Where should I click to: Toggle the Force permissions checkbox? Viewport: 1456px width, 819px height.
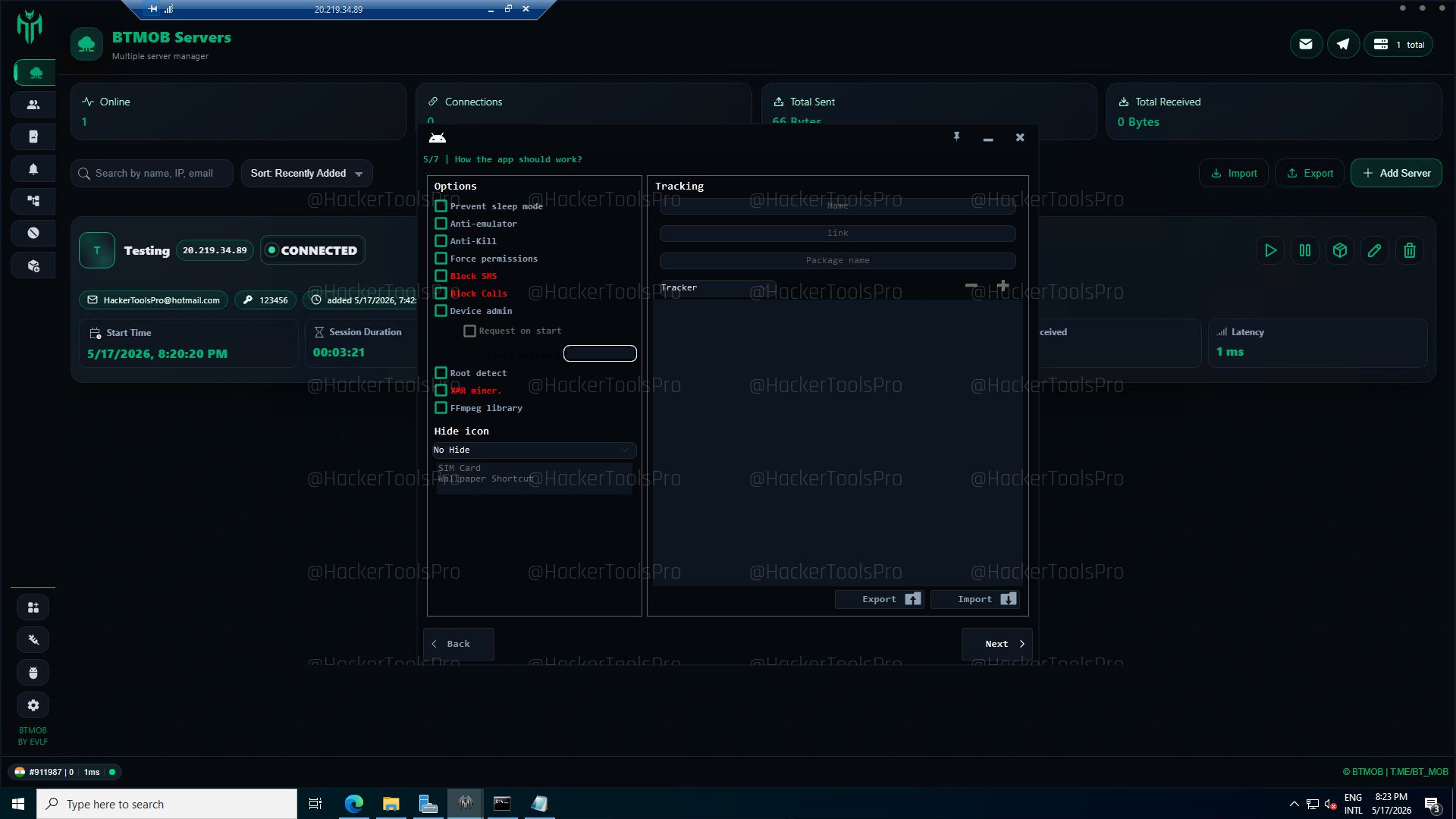[441, 259]
